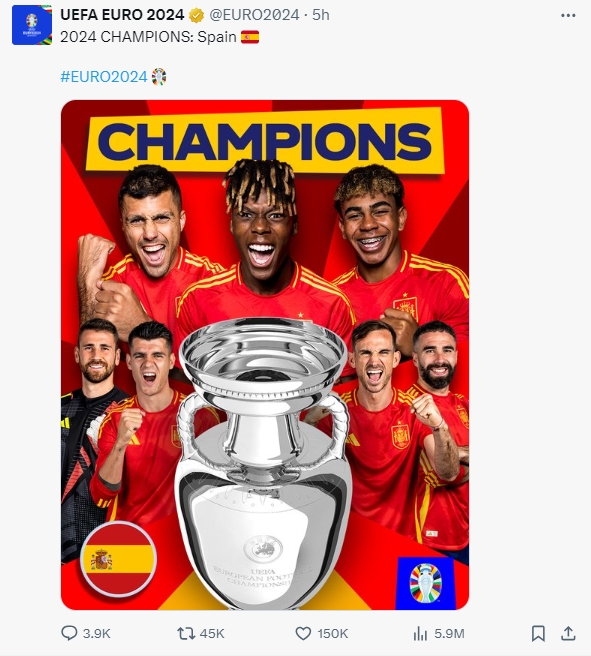Viewport: 591px width, 656px height.
Task: Click the 5h post timestamp
Action: click(x=321, y=15)
